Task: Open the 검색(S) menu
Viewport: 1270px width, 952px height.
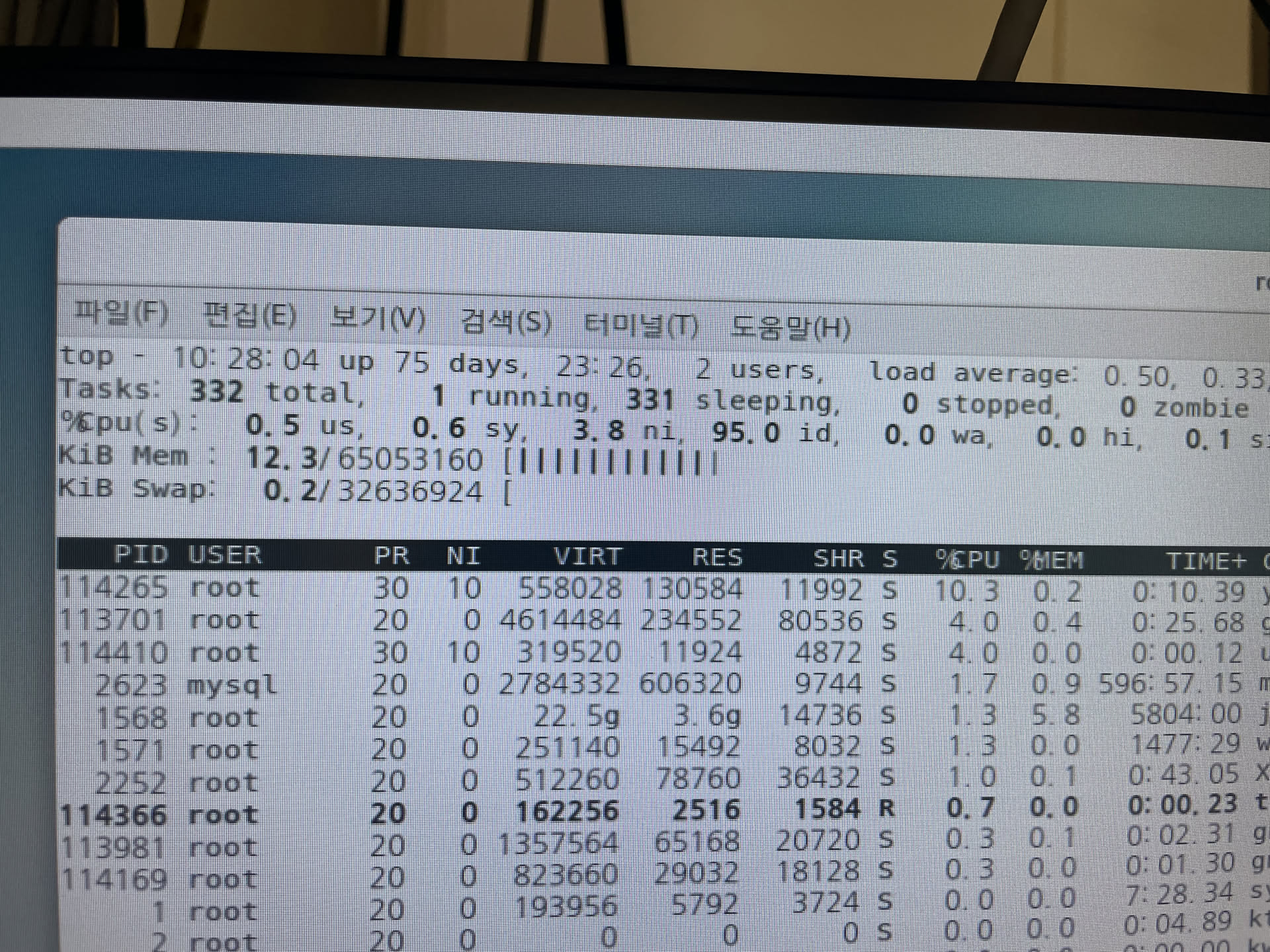Action: coord(506,322)
